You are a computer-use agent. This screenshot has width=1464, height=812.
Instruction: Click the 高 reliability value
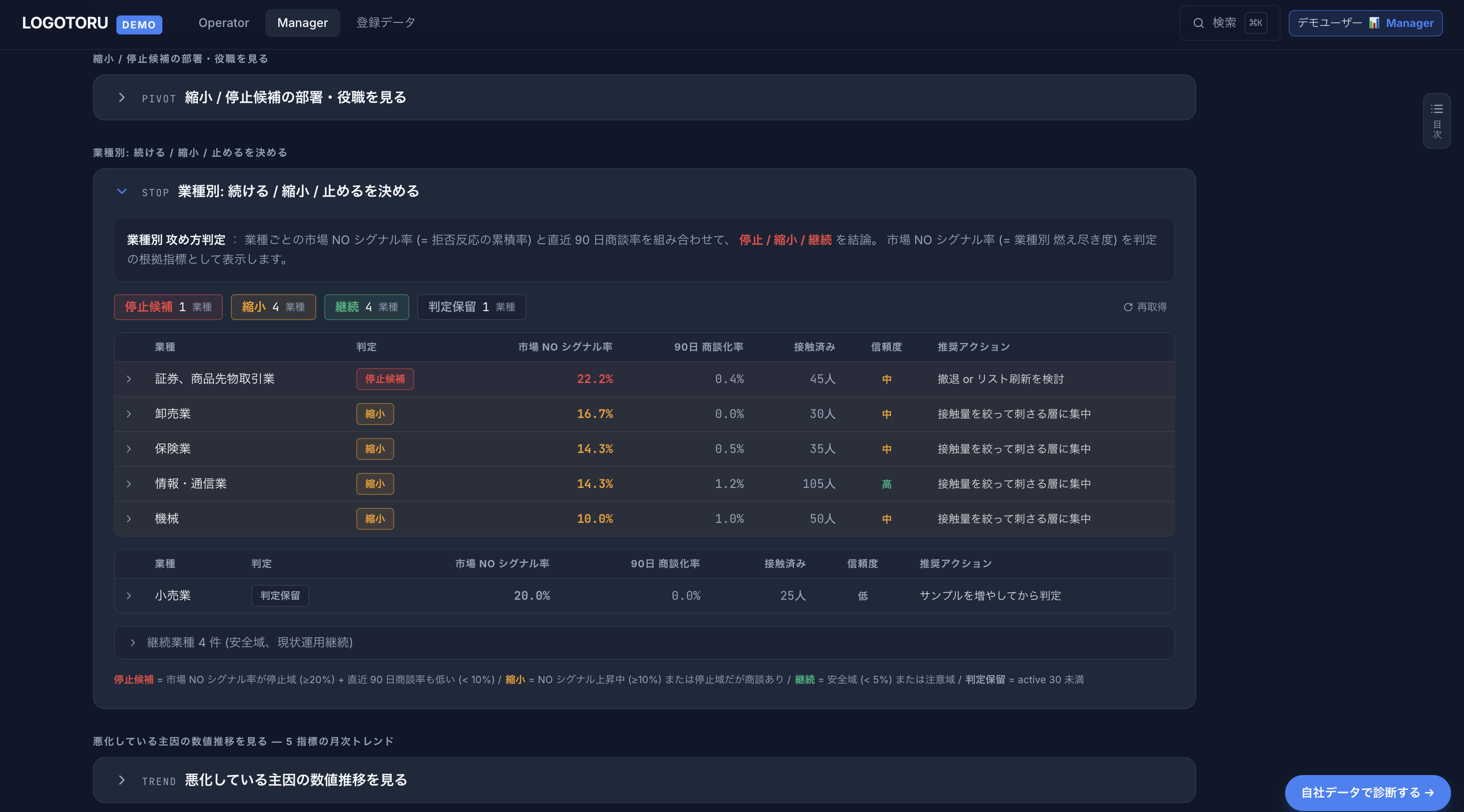[886, 484]
